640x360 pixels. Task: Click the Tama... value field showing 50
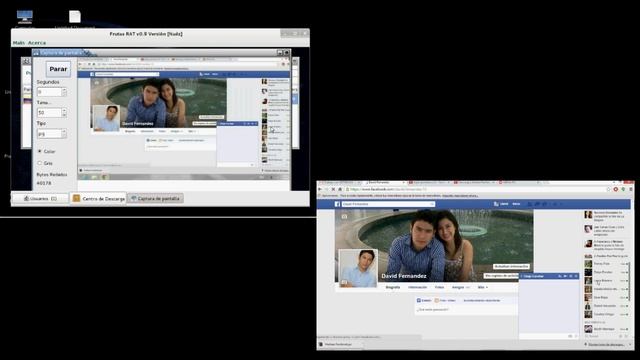49,112
